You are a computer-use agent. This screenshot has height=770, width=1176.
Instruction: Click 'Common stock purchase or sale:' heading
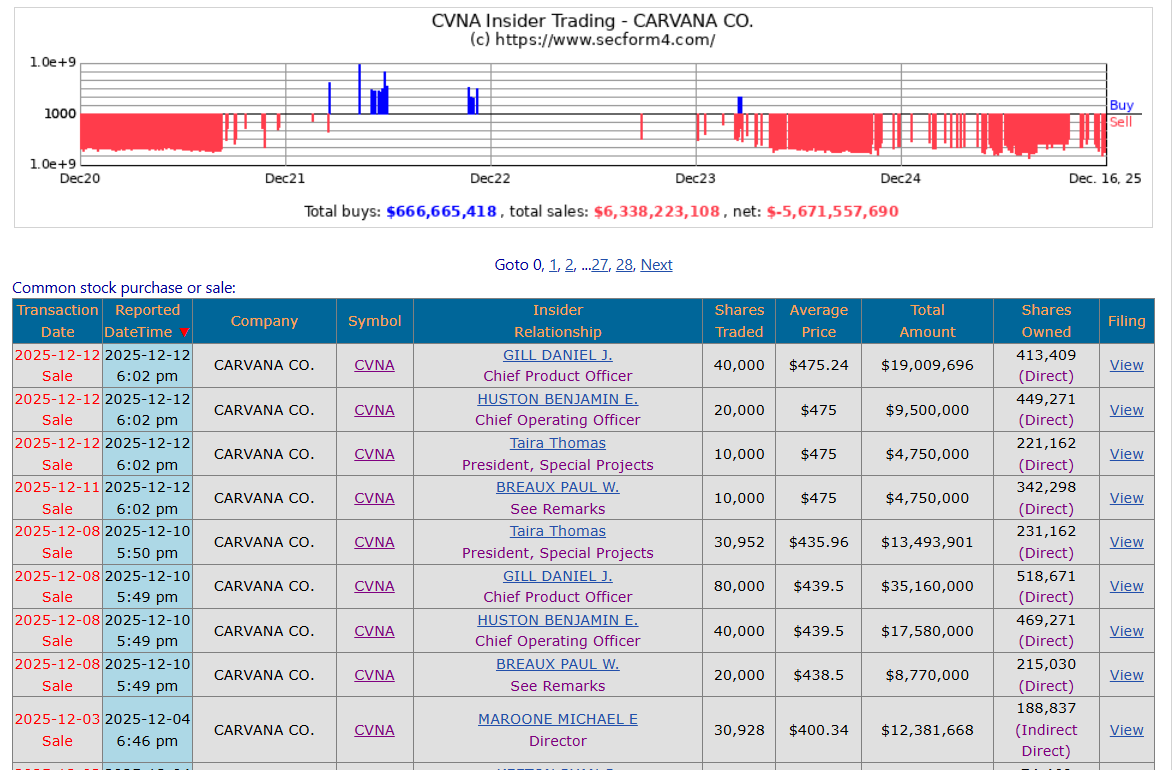point(124,288)
